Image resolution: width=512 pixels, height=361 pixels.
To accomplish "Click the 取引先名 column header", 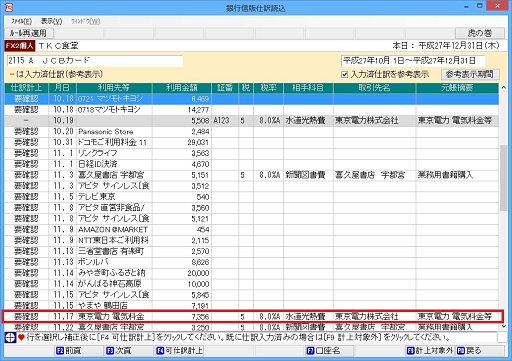I will click(x=374, y=88).
